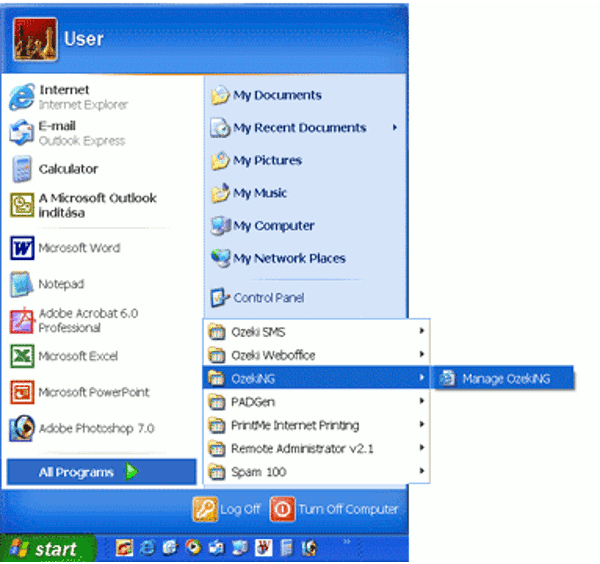Click the All Programs button
Viewport: 600px width, 564px height.
[x=101, y=472]
